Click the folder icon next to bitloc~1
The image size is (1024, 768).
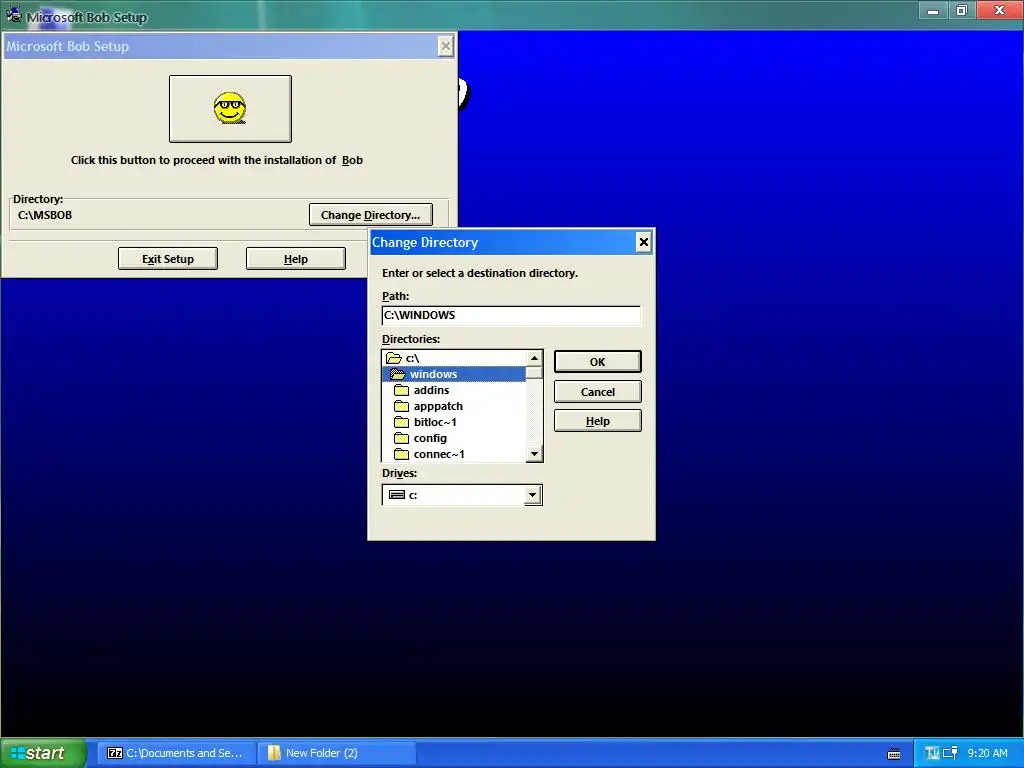click(402, 422)
